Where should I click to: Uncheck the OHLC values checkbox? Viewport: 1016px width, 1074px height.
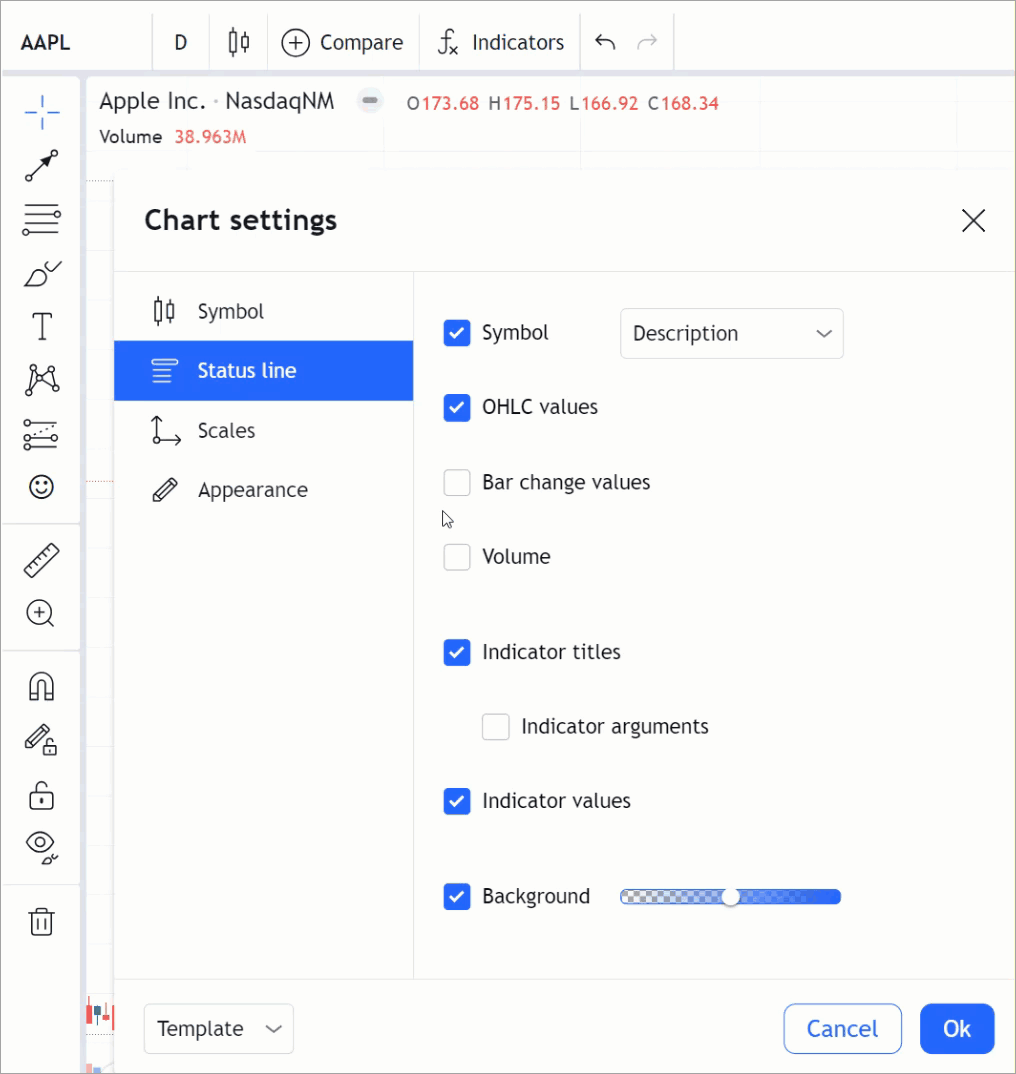click(x=457, y=407)
